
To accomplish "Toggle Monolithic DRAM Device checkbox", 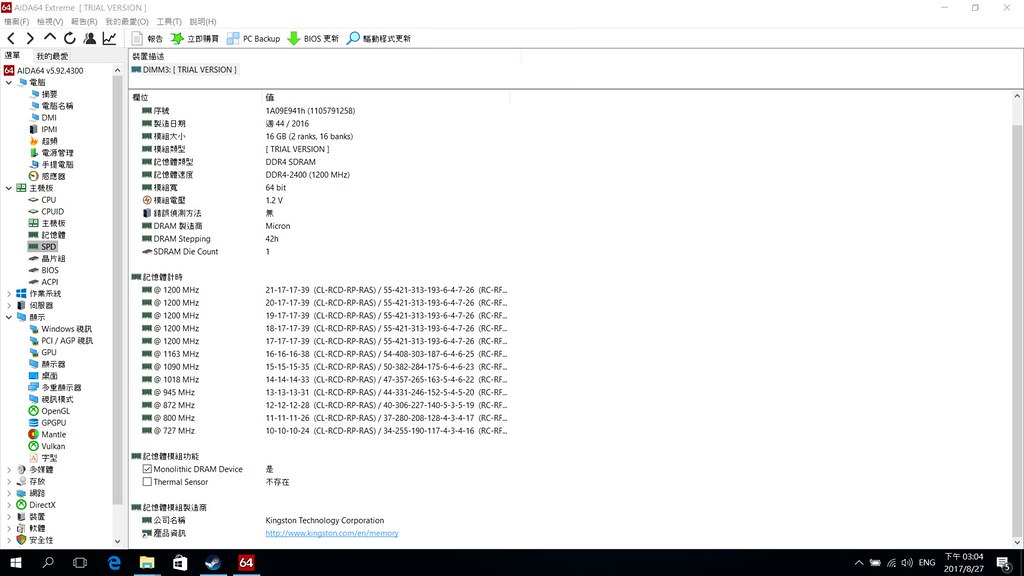I will pyautogui.click(x=147, y=469).
